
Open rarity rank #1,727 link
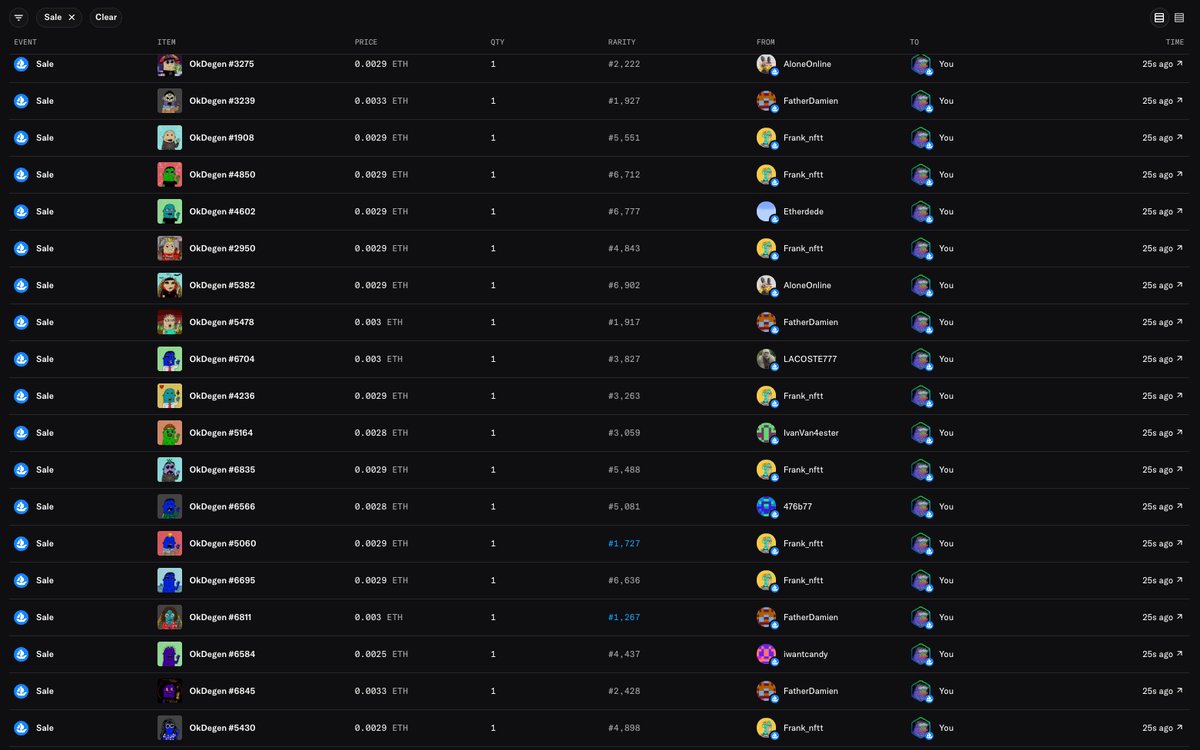tap(624, 544)
